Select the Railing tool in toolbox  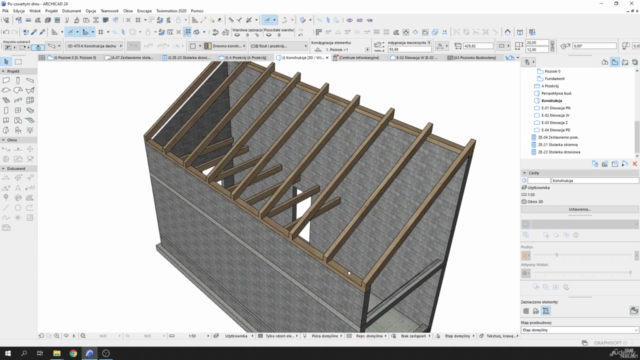pyautogui.click(x=18, y=100)
